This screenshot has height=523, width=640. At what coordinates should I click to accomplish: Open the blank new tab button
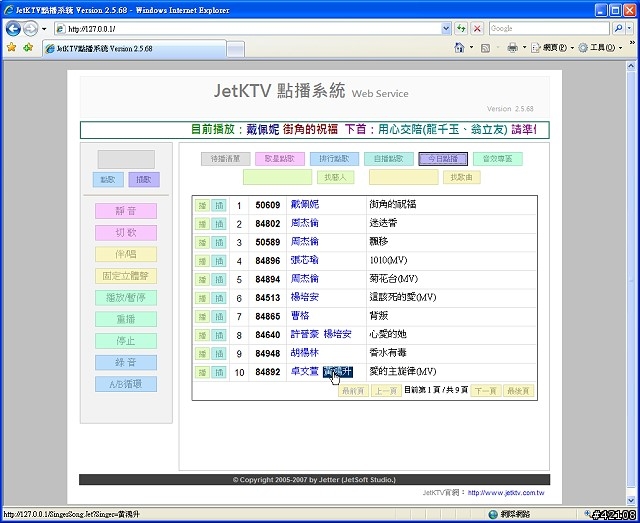pyautogui.click(x=236, y=49)
